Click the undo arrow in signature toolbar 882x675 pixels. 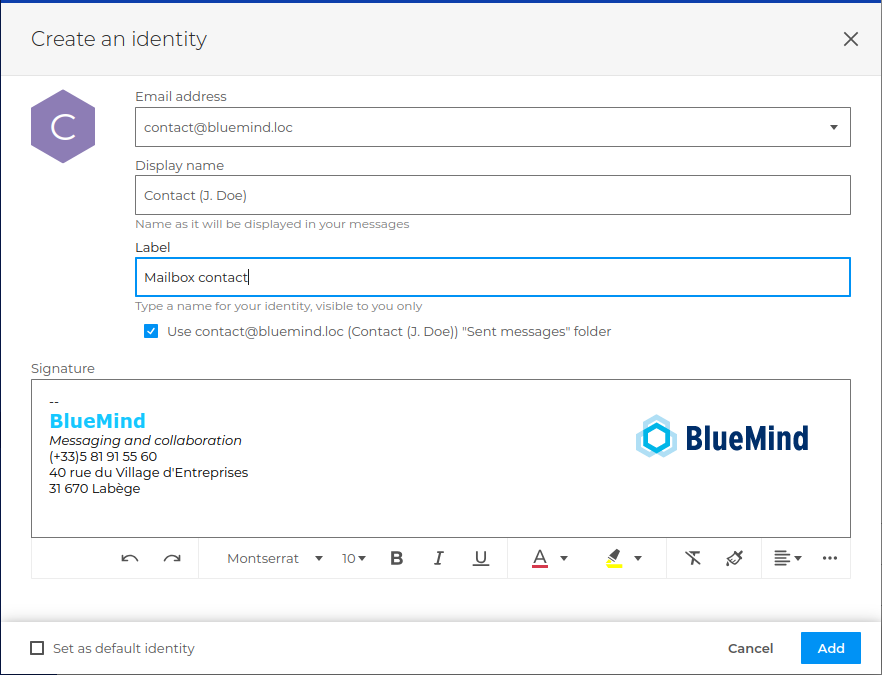point(130,558)
